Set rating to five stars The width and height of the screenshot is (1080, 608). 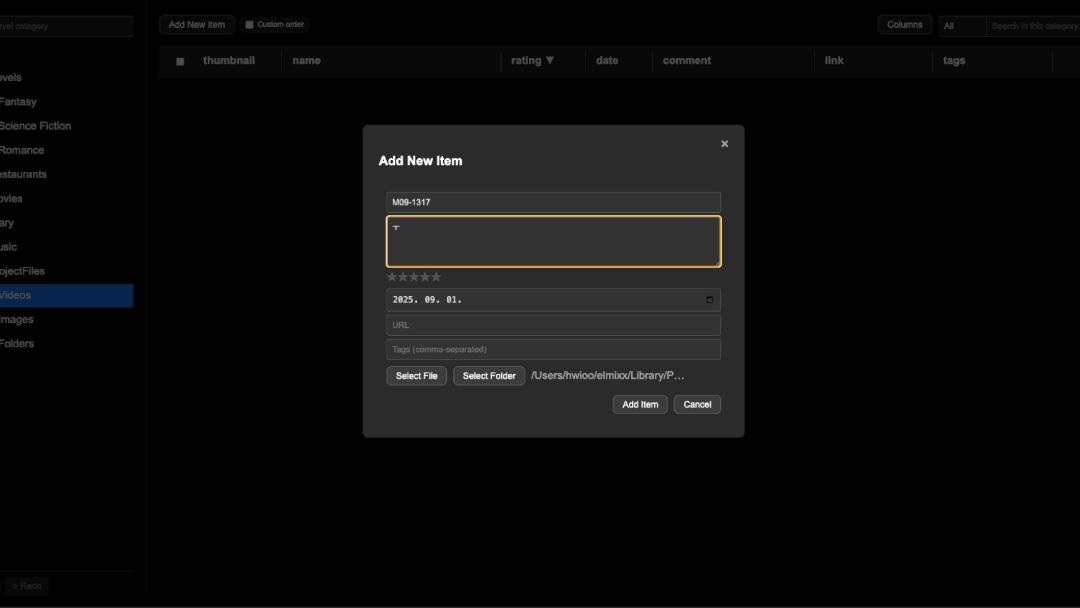pos(436,277)
